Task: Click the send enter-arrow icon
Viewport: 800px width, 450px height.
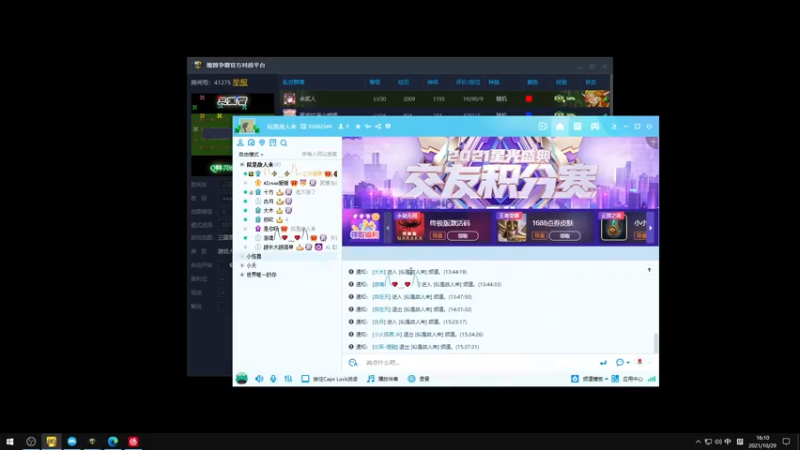Action: coord(603,363)
